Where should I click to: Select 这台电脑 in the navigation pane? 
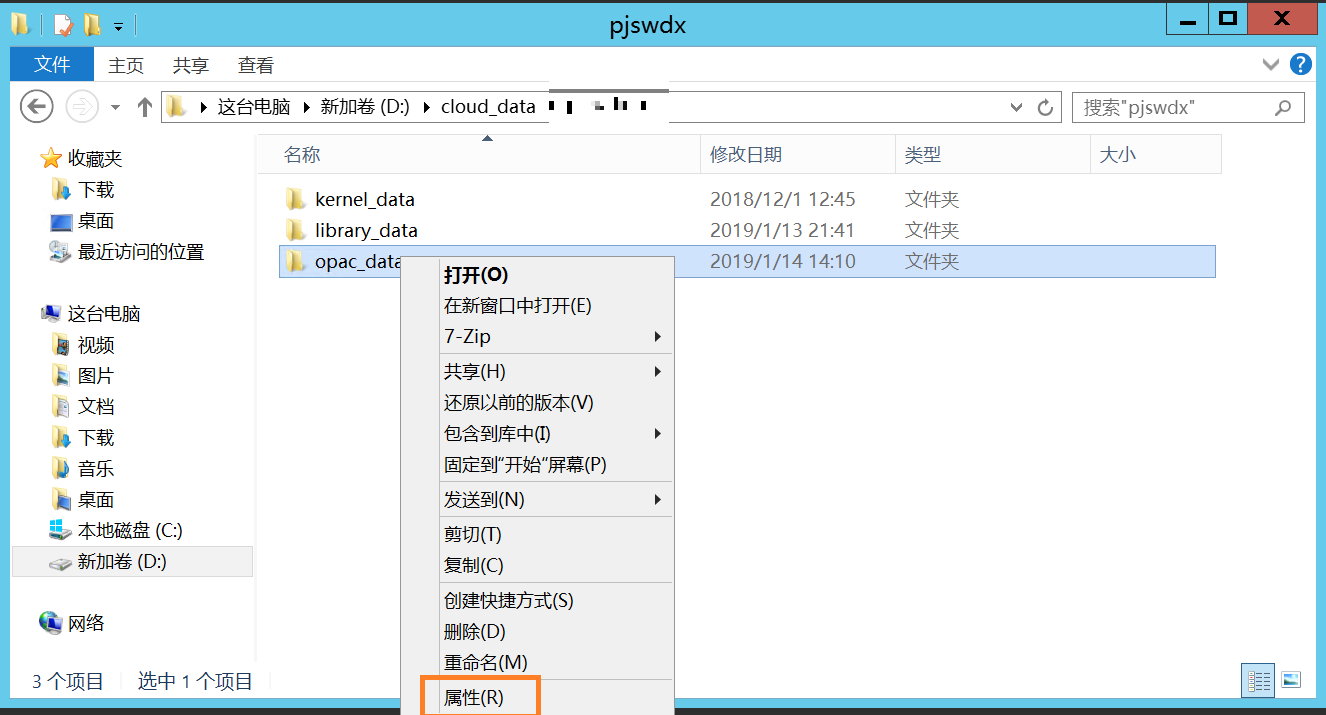coord(104,313)
